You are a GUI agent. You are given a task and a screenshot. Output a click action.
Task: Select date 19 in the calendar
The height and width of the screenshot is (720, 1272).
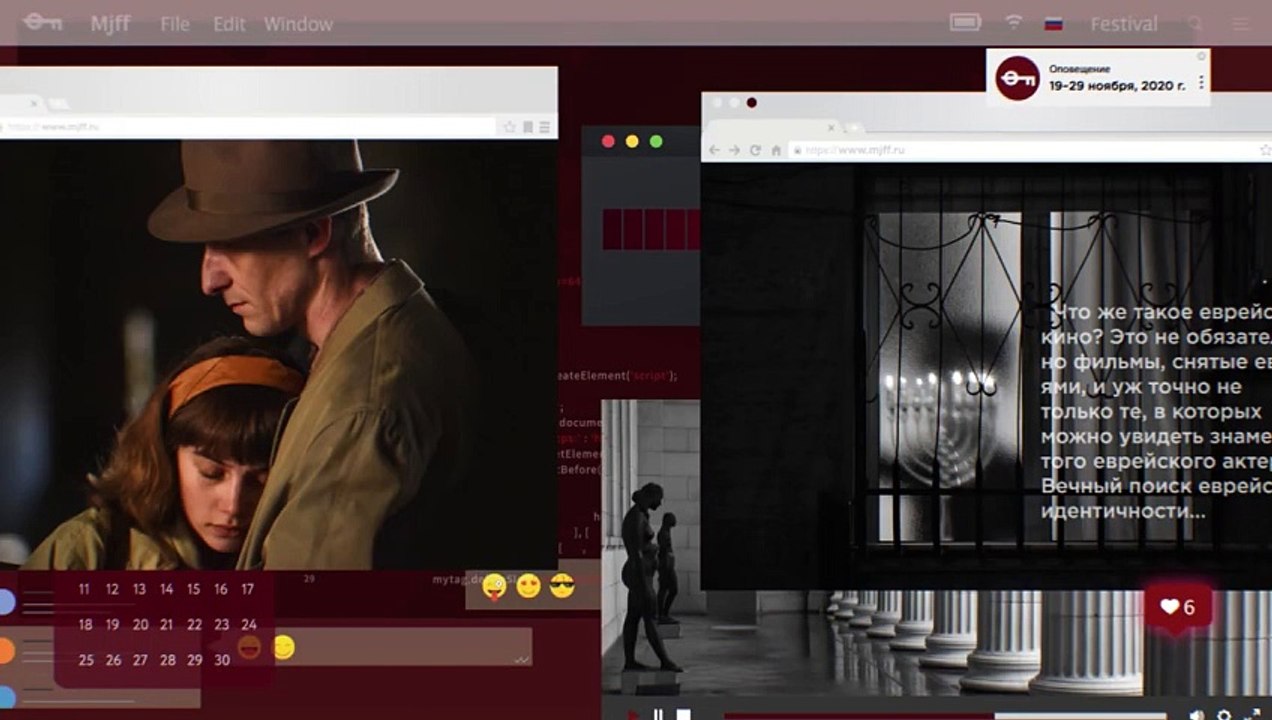112,625
